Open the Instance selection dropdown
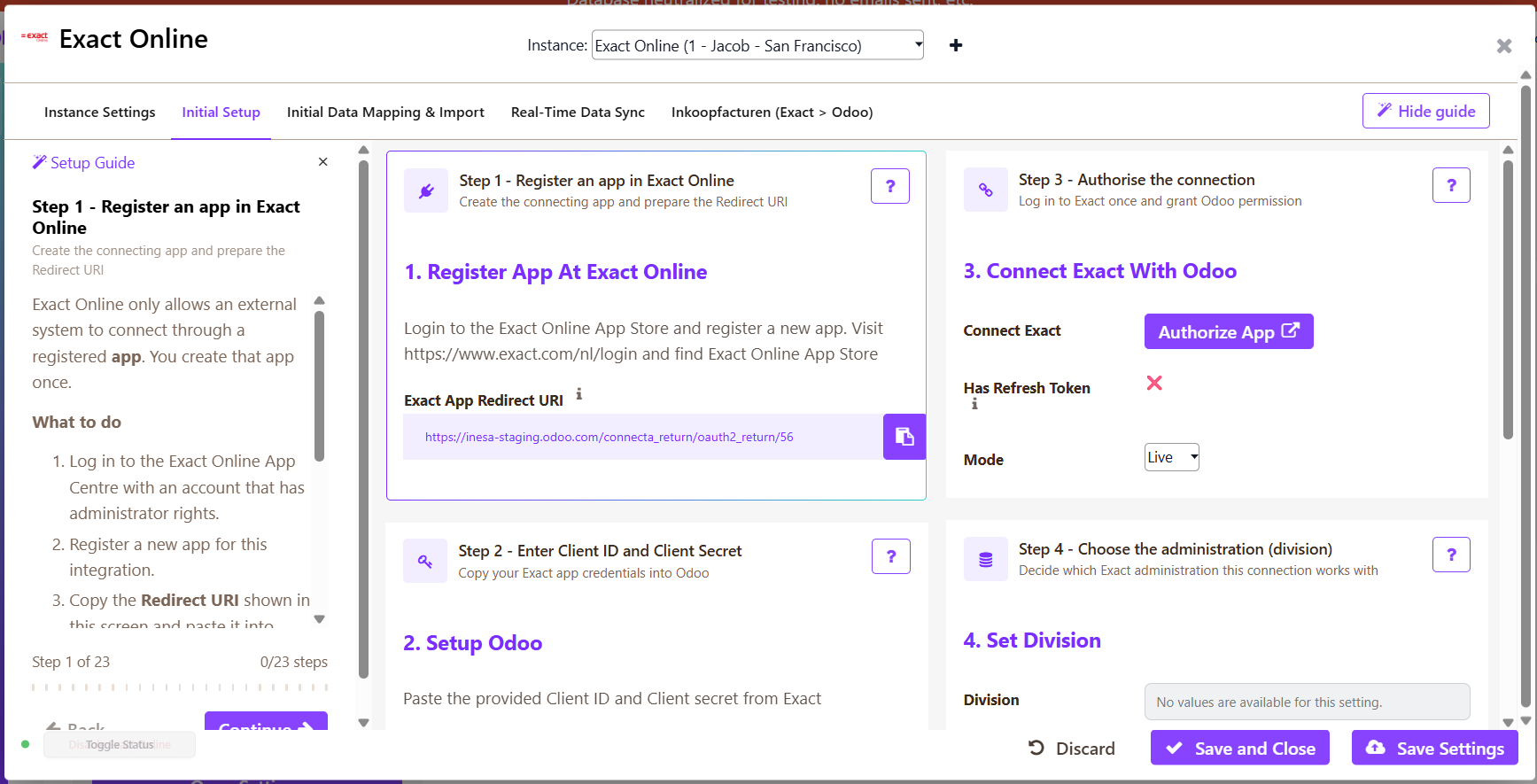Image resolution: width=1537 pixels, height=784 pixels. [757, 45]
